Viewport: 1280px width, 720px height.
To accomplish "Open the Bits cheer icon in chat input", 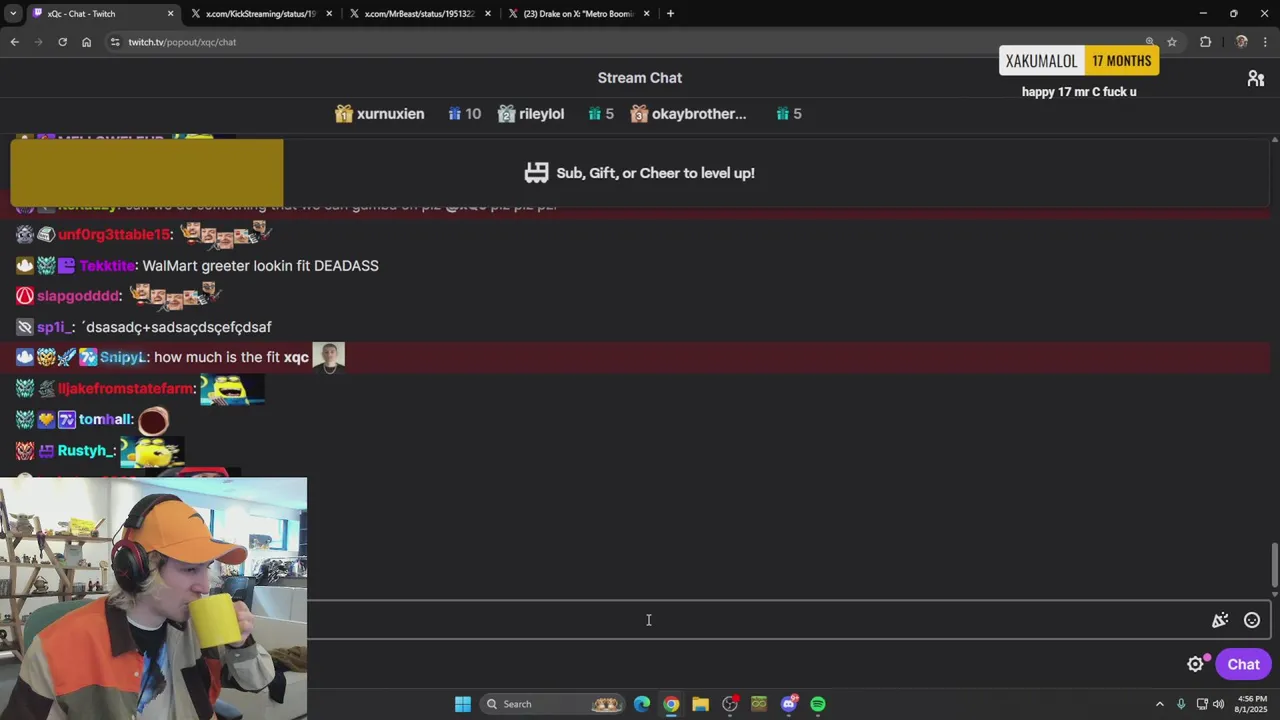I will [x=1220, y=620].
